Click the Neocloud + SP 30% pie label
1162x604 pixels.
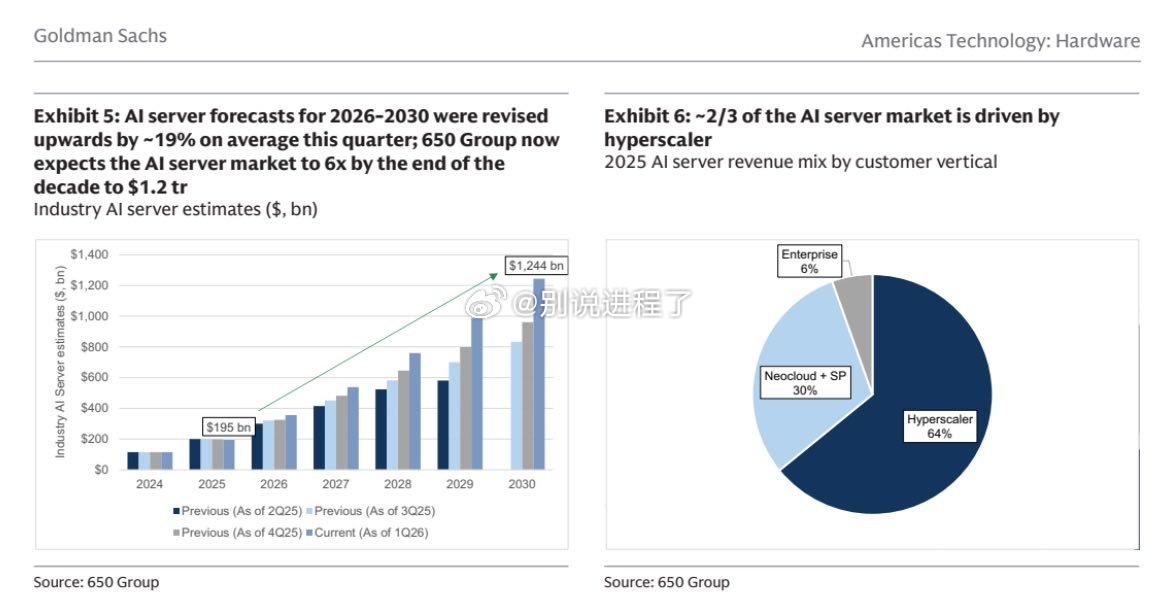[805, 383]
